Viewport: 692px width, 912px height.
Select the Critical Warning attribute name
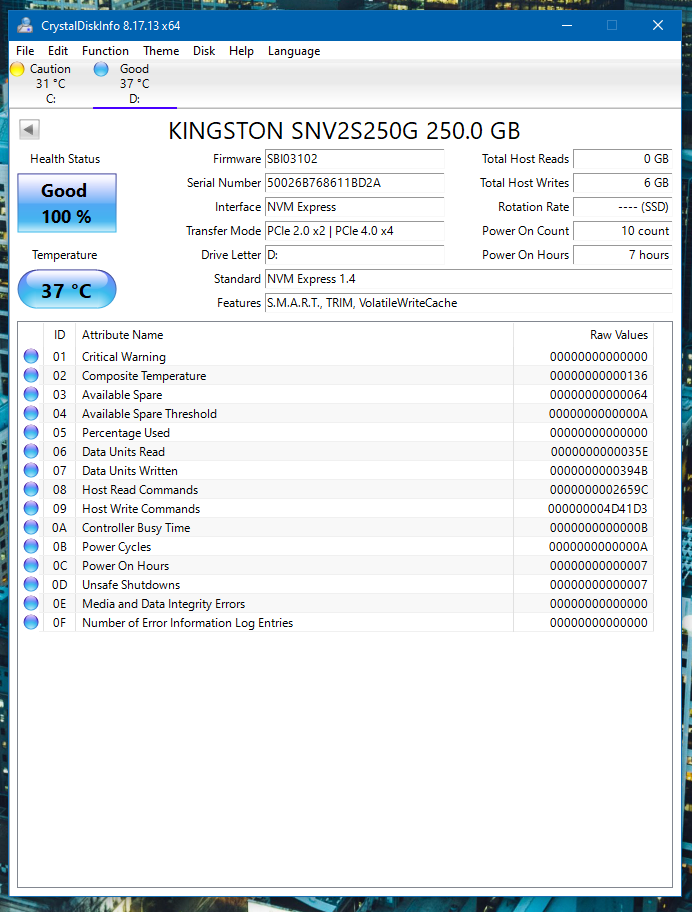coord(124,357)
